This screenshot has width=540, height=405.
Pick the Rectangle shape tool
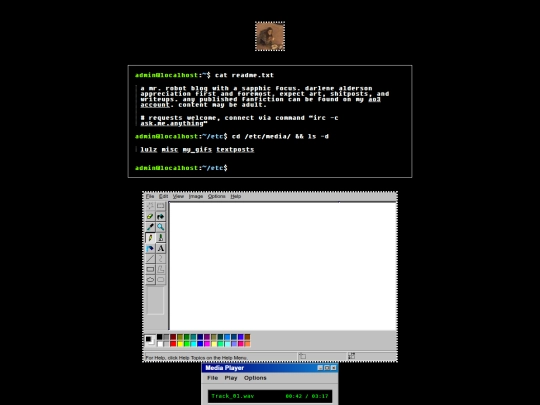(150, 269)
